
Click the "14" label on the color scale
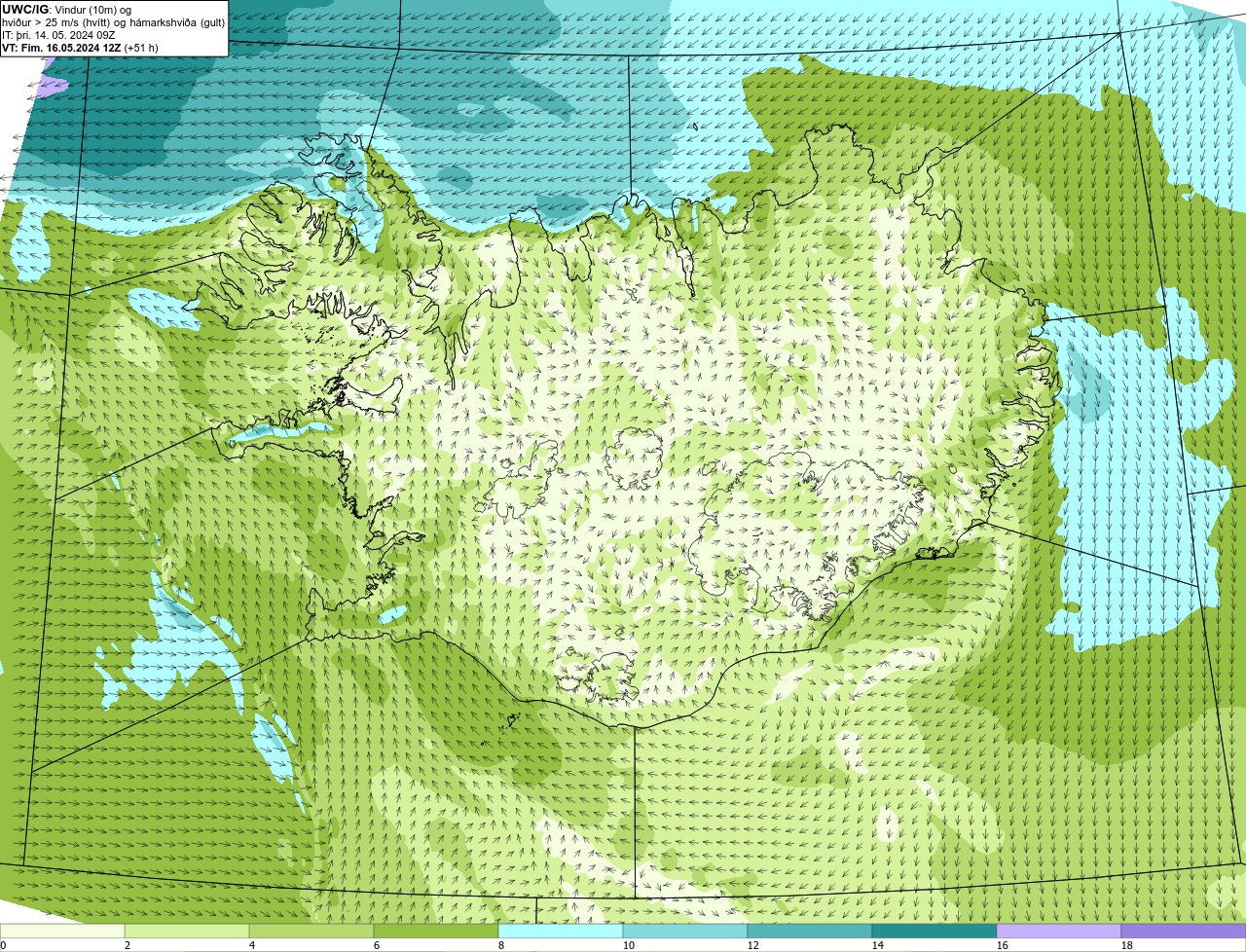(878, 945)
